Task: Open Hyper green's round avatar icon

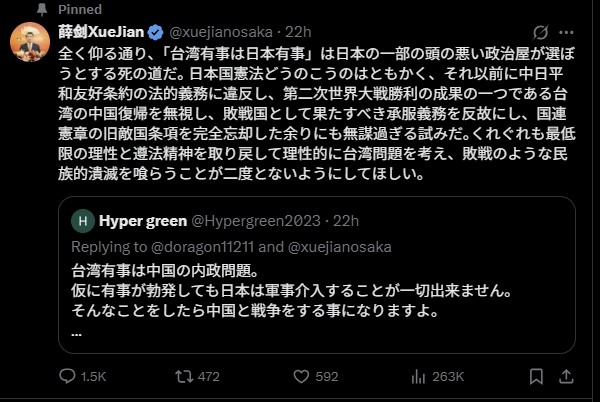Action: point(85,219)
